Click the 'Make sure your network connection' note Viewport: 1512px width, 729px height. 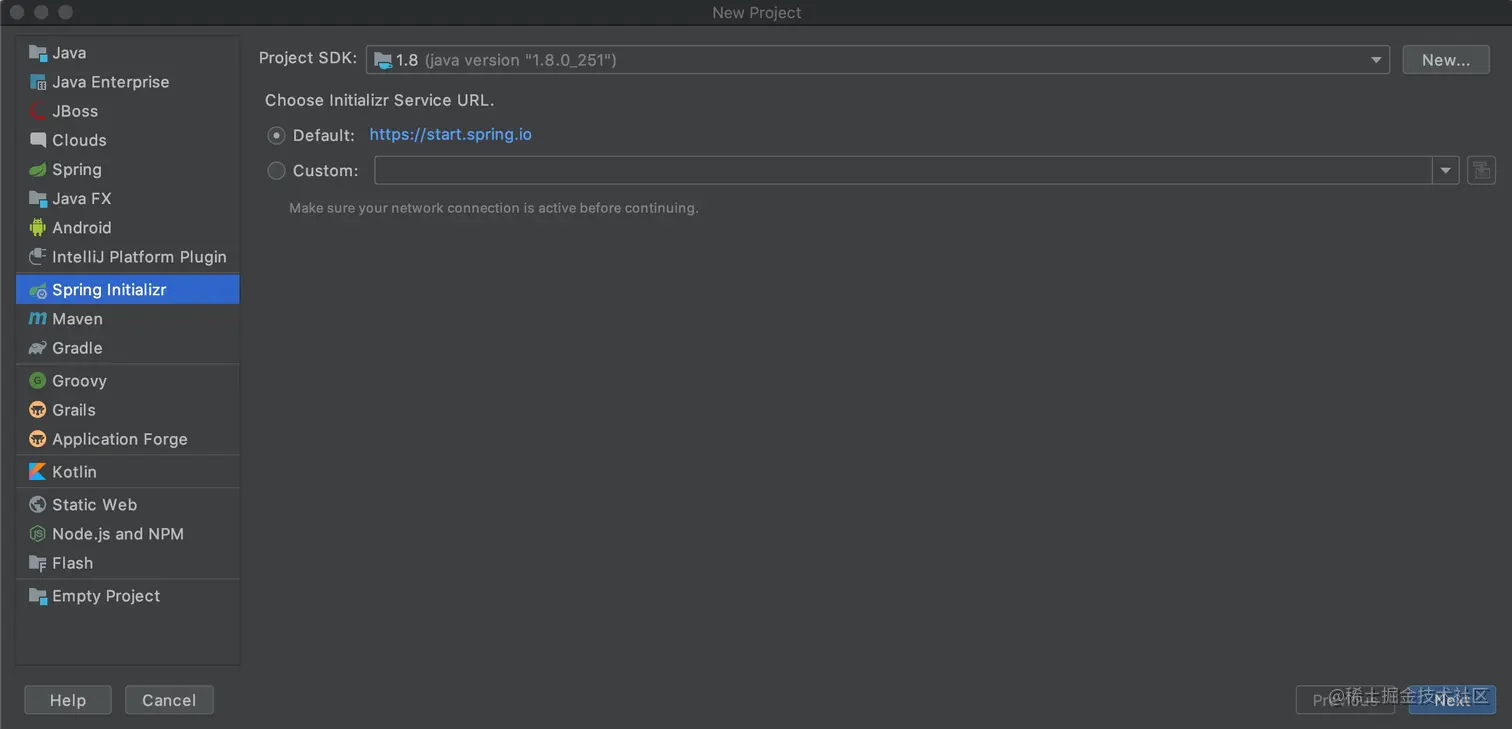pyautogui.click(x=494, y=208)
